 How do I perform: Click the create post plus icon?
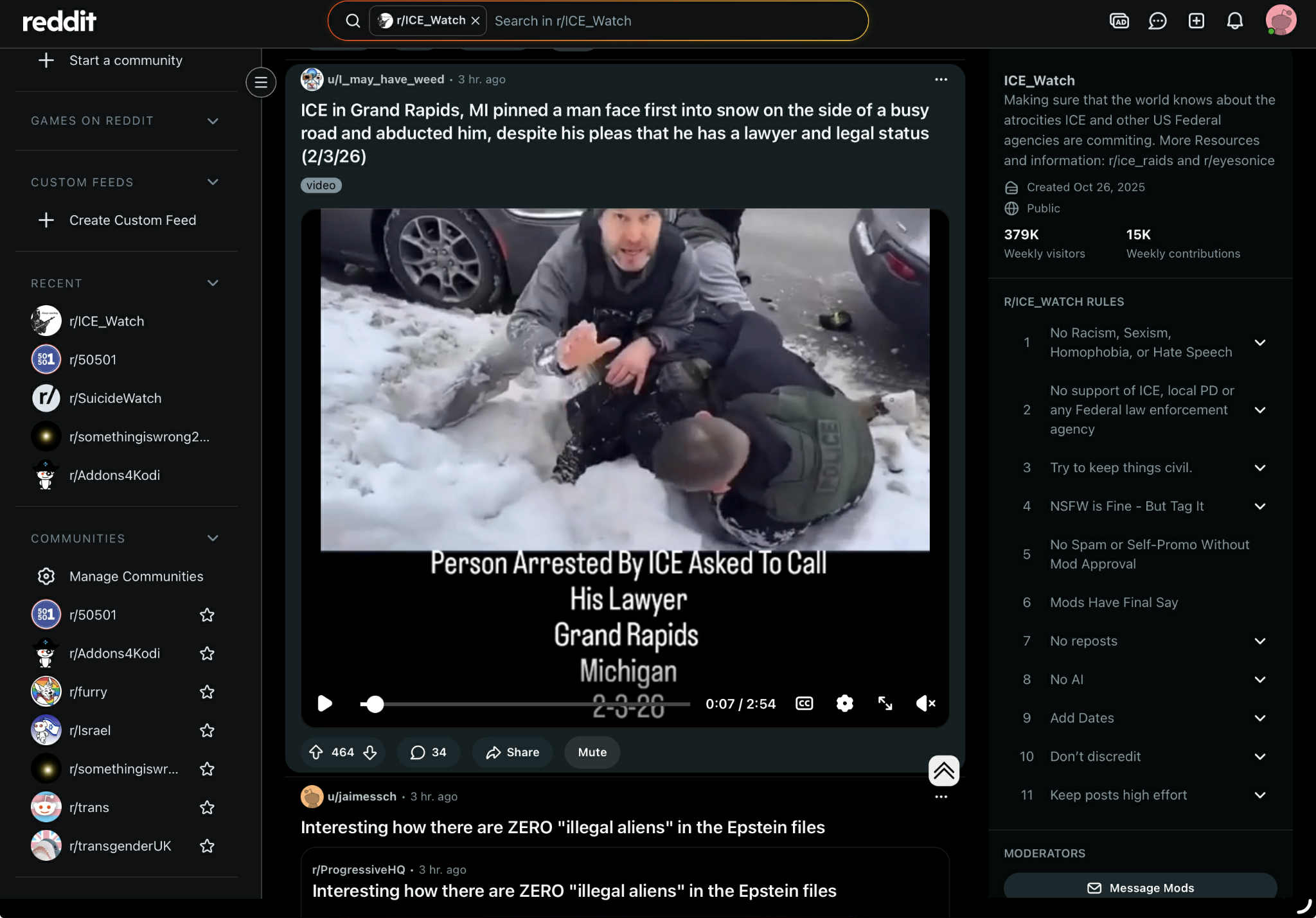[1196, 21]
